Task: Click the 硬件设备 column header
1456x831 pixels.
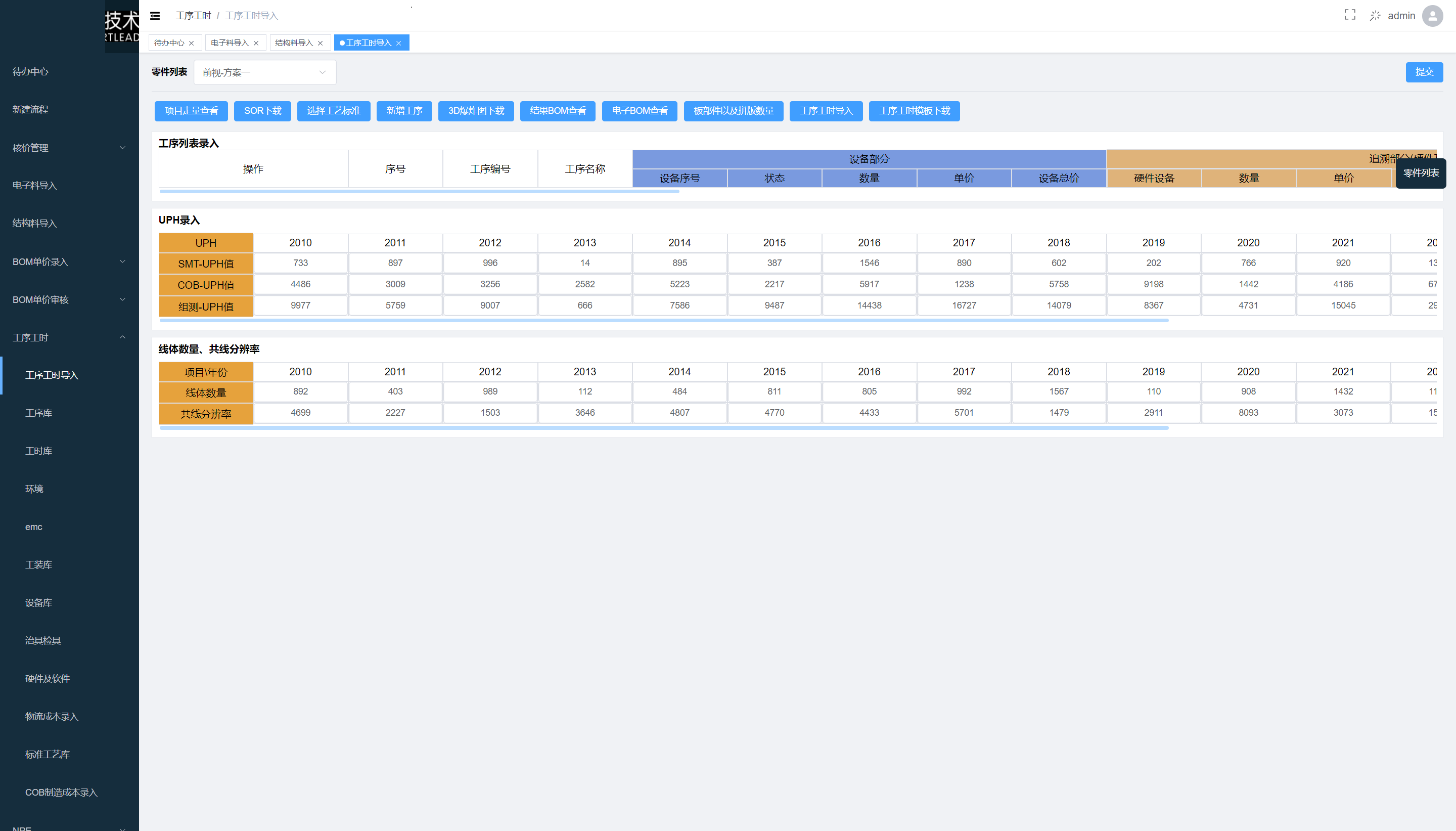Action: tap(1154, 178)
